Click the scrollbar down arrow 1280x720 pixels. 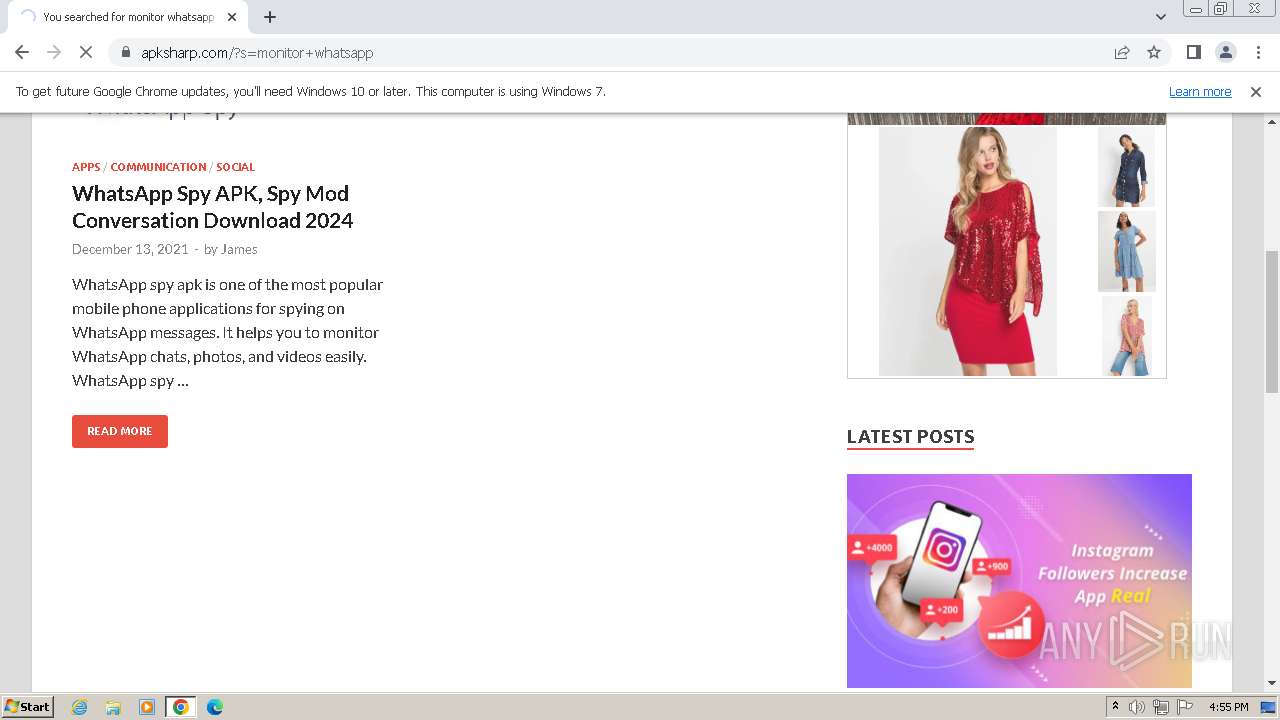coord(1272,683)
